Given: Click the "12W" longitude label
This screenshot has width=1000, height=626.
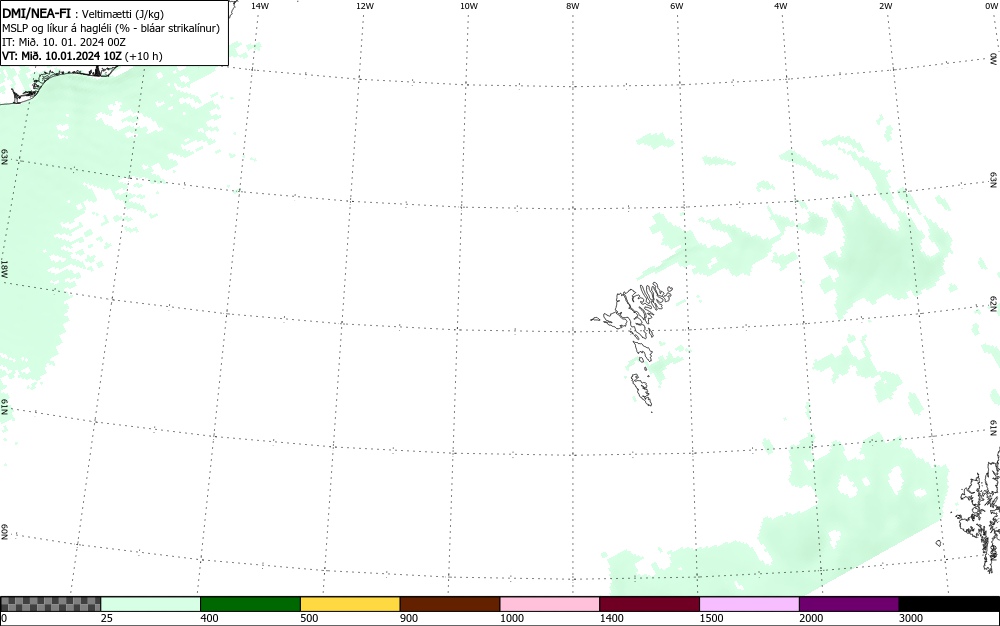Looking at the screenshot, I should [x=365, y=6].
